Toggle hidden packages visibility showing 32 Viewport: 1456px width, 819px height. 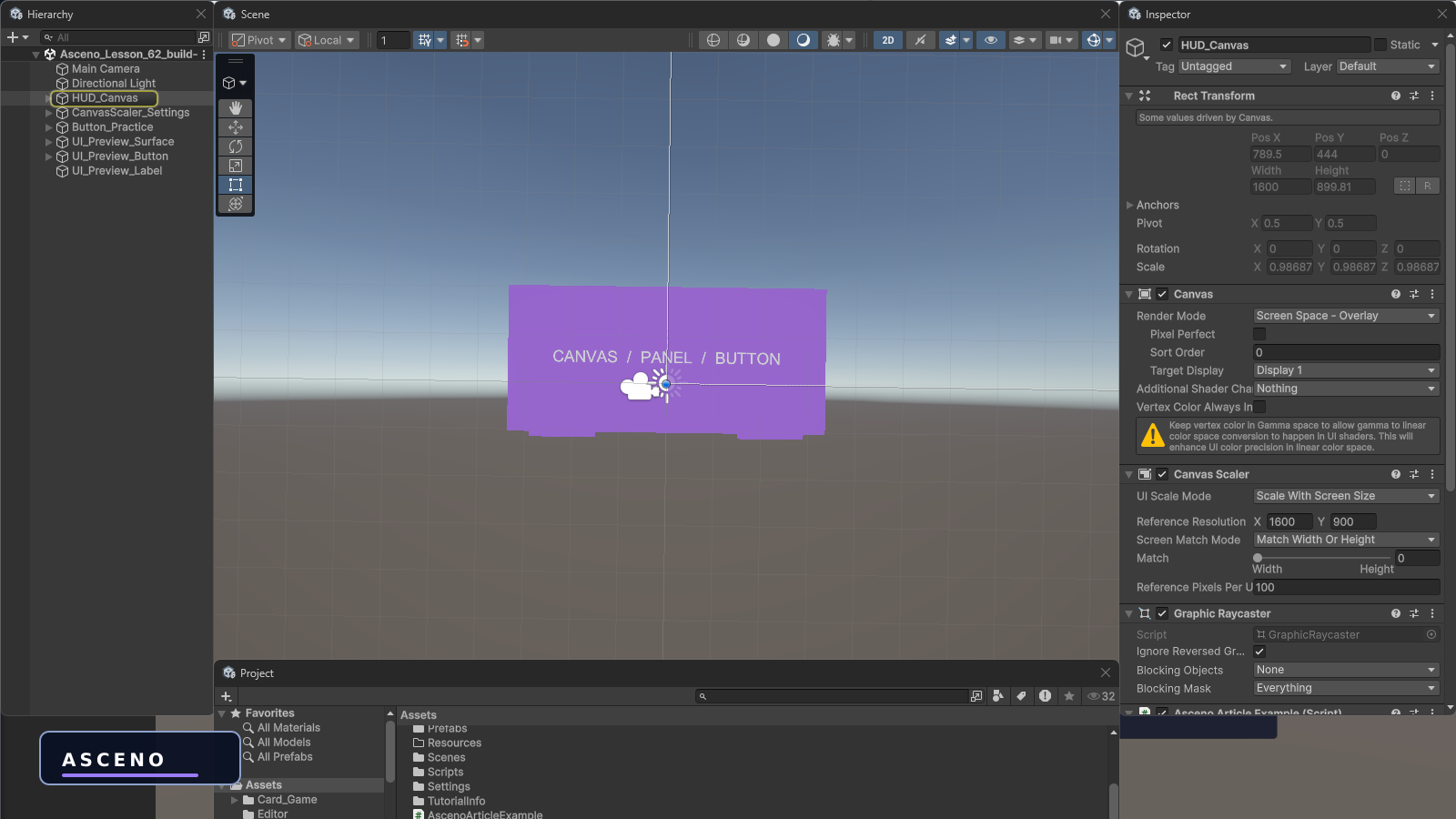point(1101,696)
